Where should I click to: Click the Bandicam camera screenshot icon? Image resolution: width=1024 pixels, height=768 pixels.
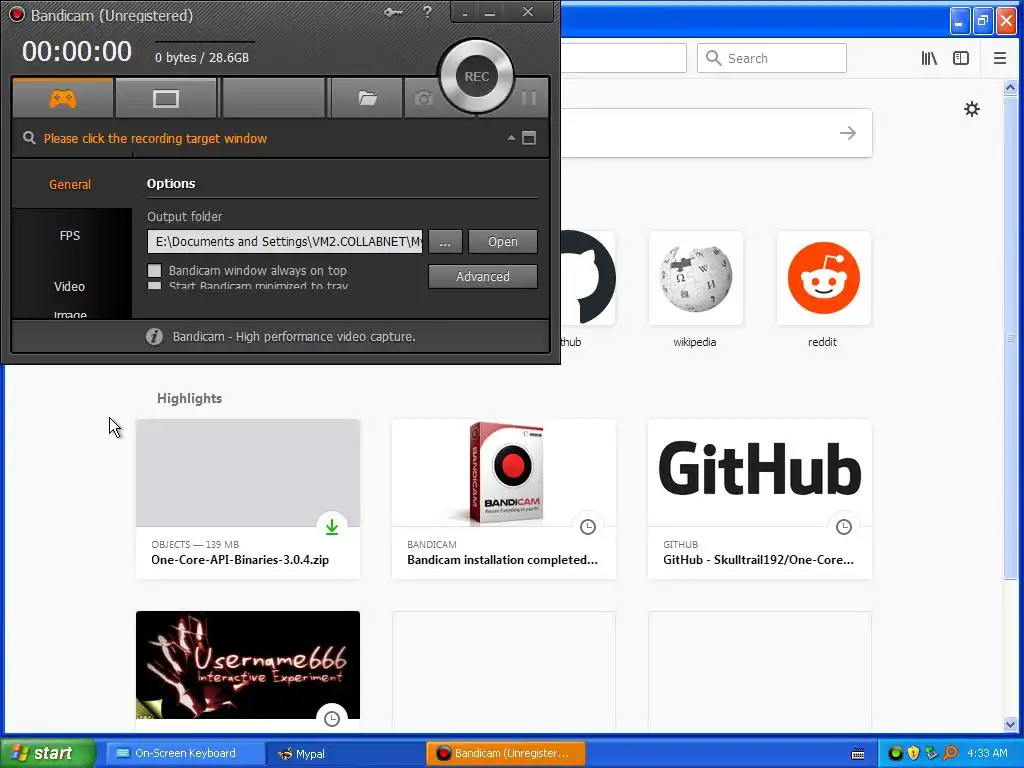[424, 99]
